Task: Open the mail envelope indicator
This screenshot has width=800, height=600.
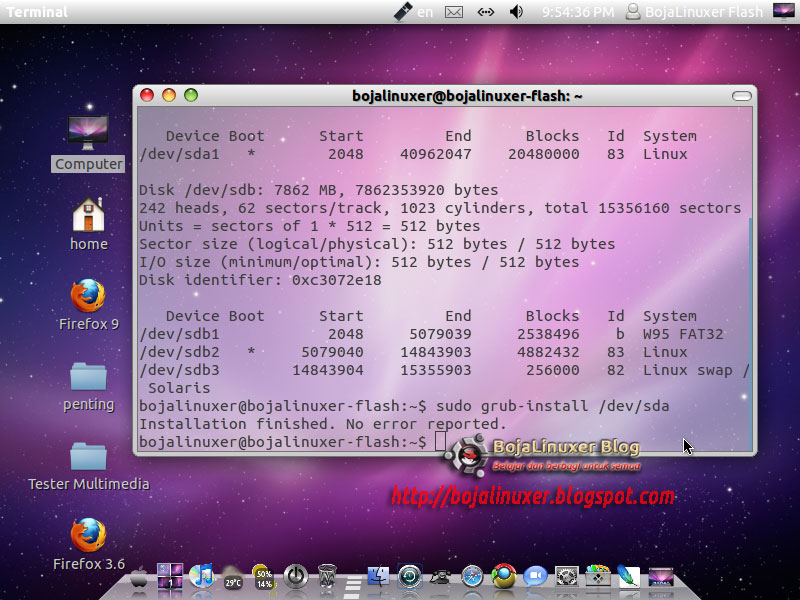Action: (454, 12)
